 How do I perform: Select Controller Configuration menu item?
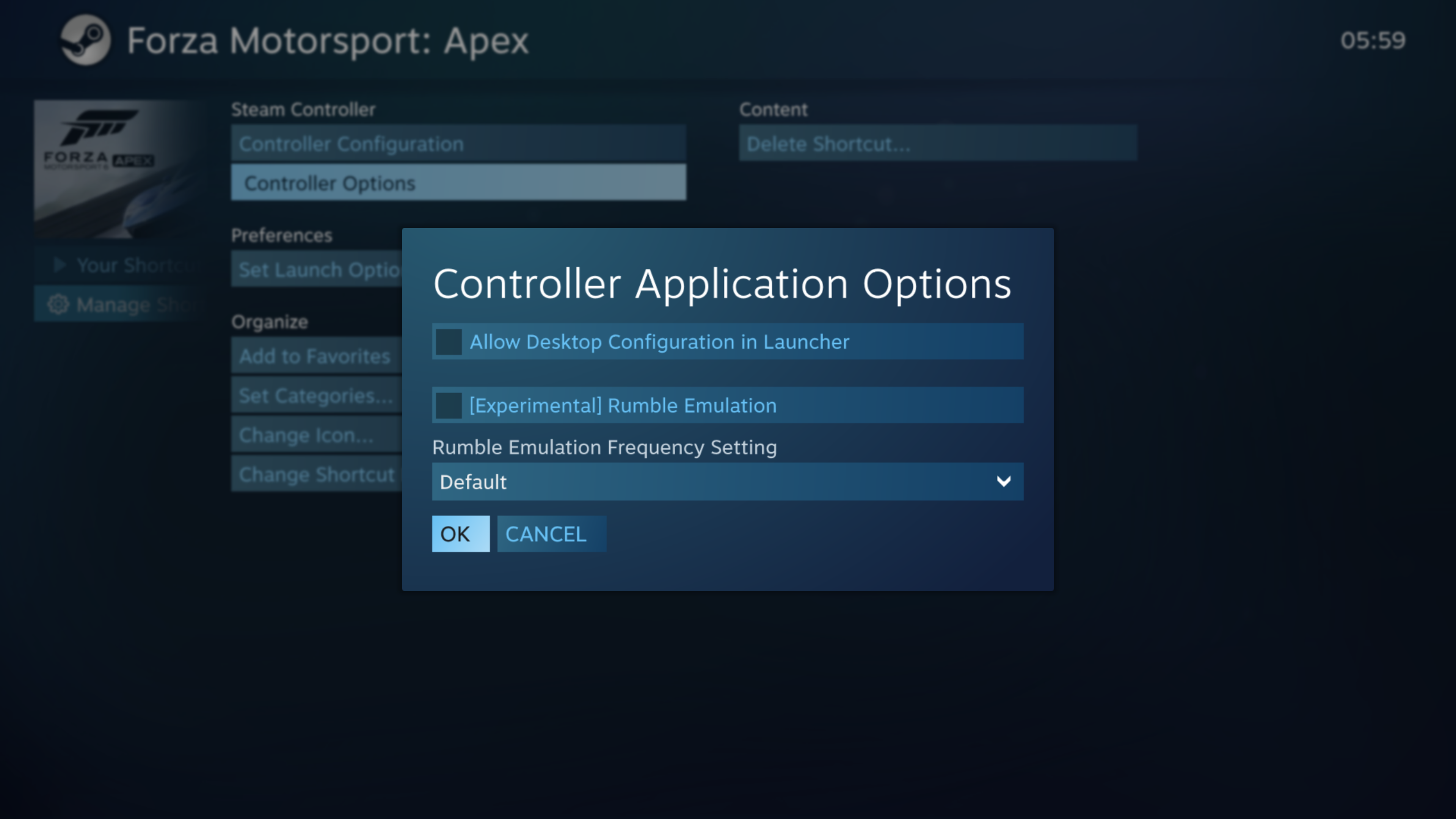point(458,144)
